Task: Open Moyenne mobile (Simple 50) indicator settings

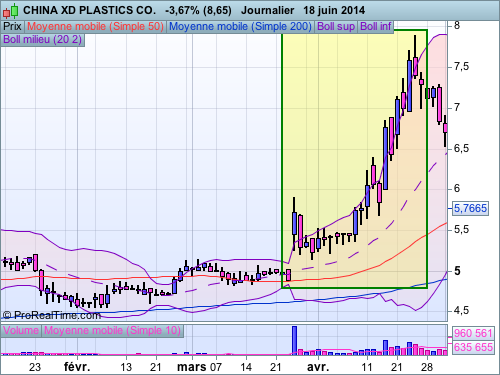Action: pos(95,26)
